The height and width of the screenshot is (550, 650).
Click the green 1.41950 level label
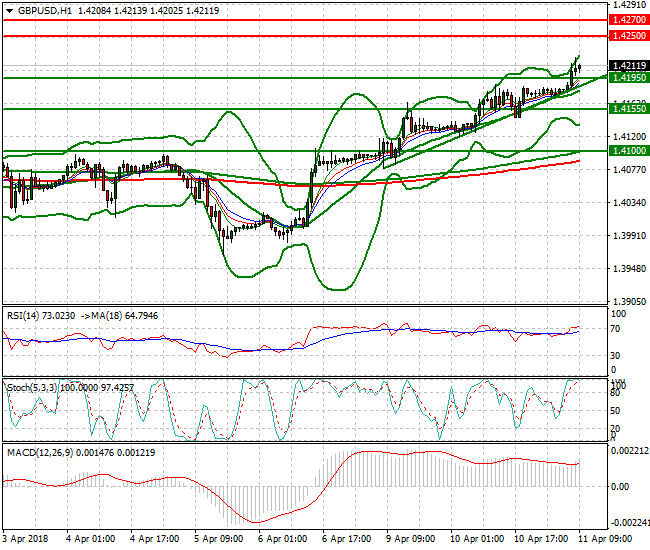click(629, 78)
